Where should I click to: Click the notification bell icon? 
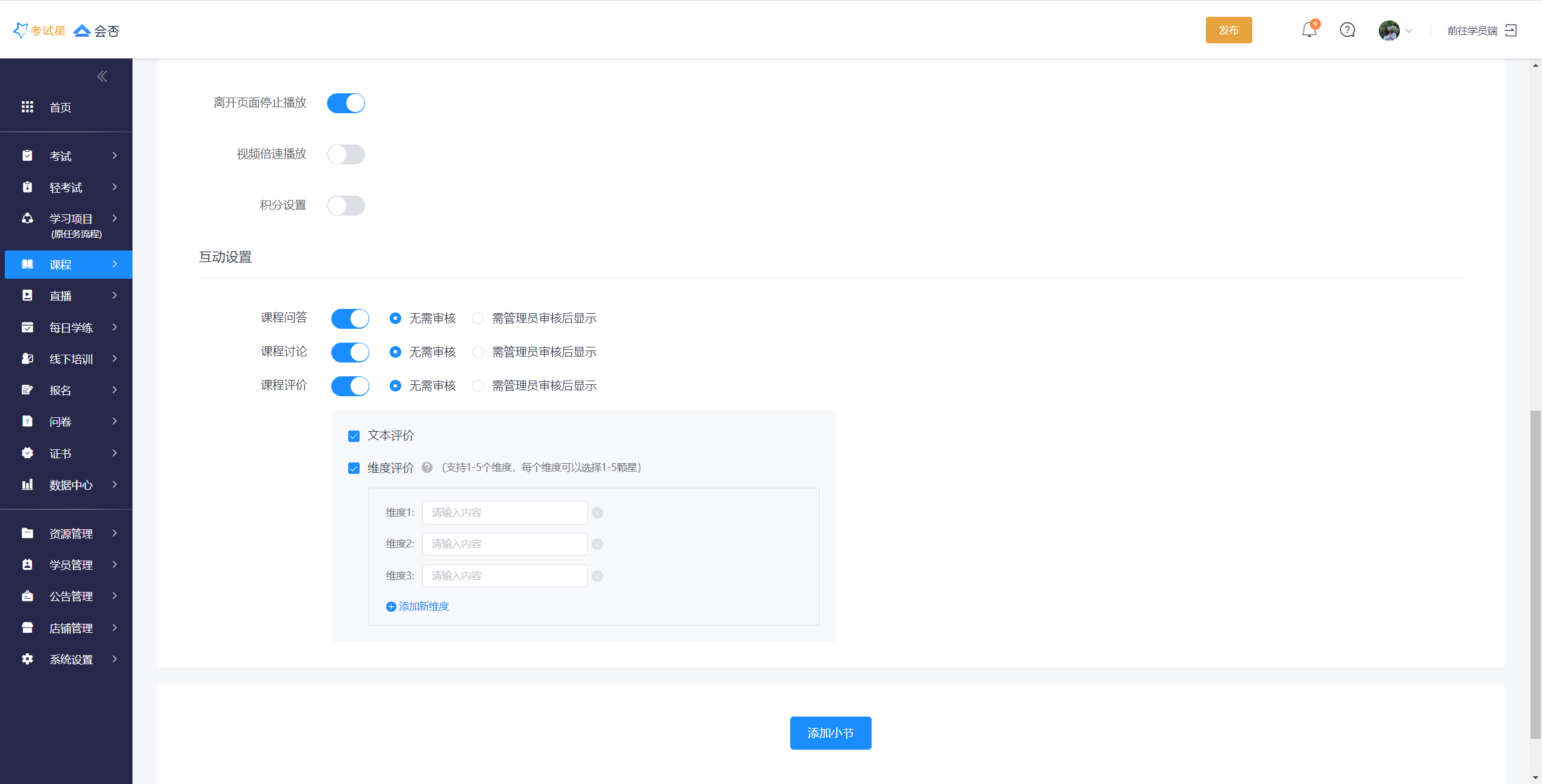coord(1308,30)
